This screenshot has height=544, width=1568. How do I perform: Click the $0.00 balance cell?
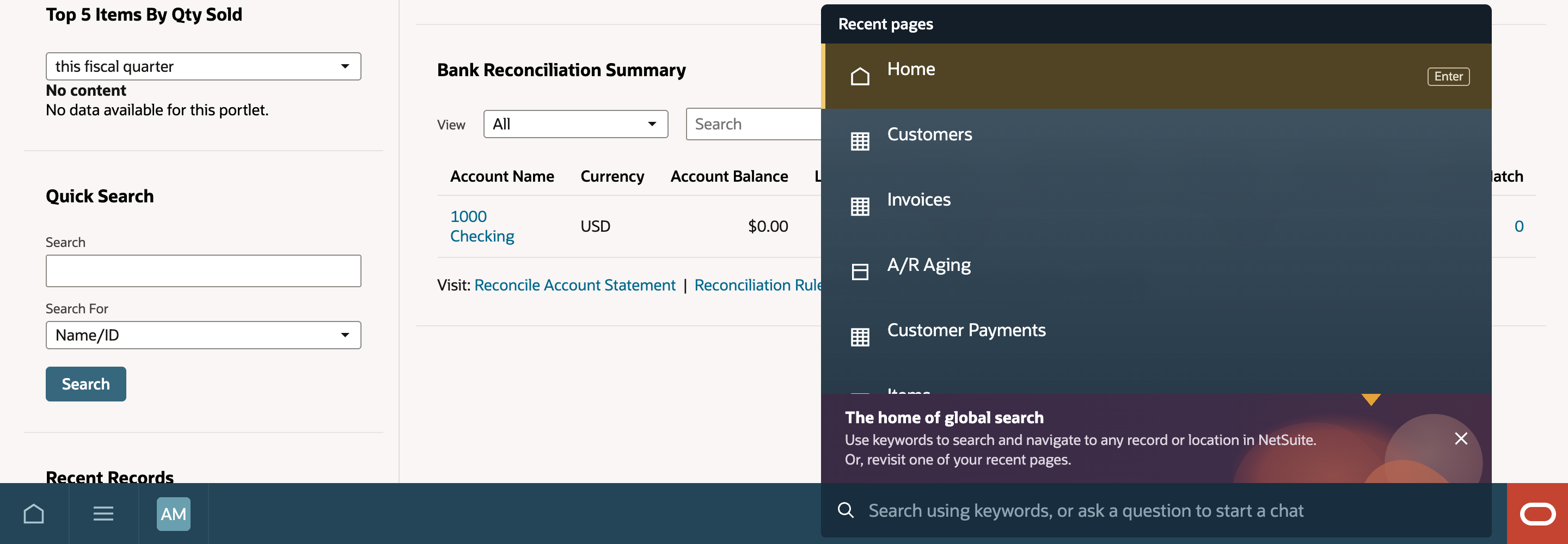768,226
